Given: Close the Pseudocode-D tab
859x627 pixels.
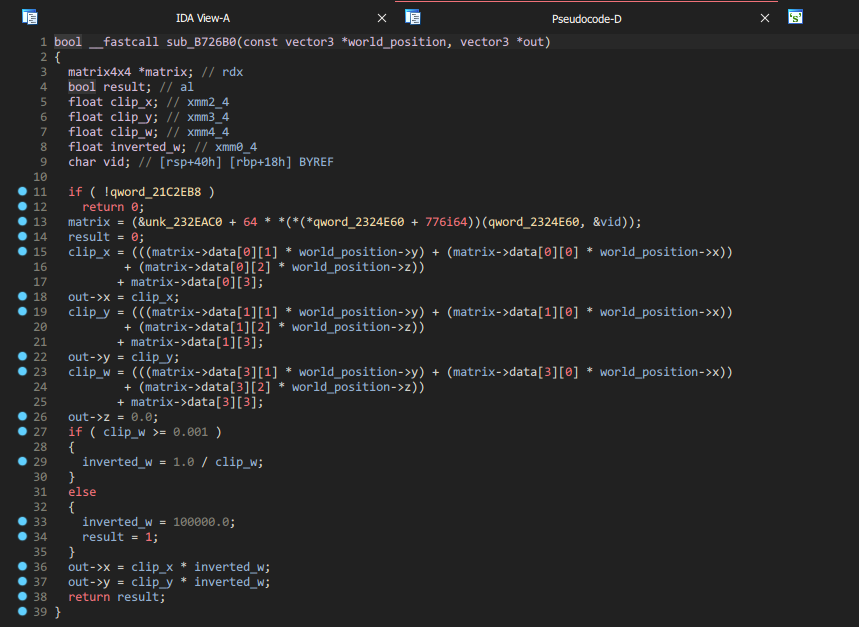Looking at the screenshot, I should 765,18.
